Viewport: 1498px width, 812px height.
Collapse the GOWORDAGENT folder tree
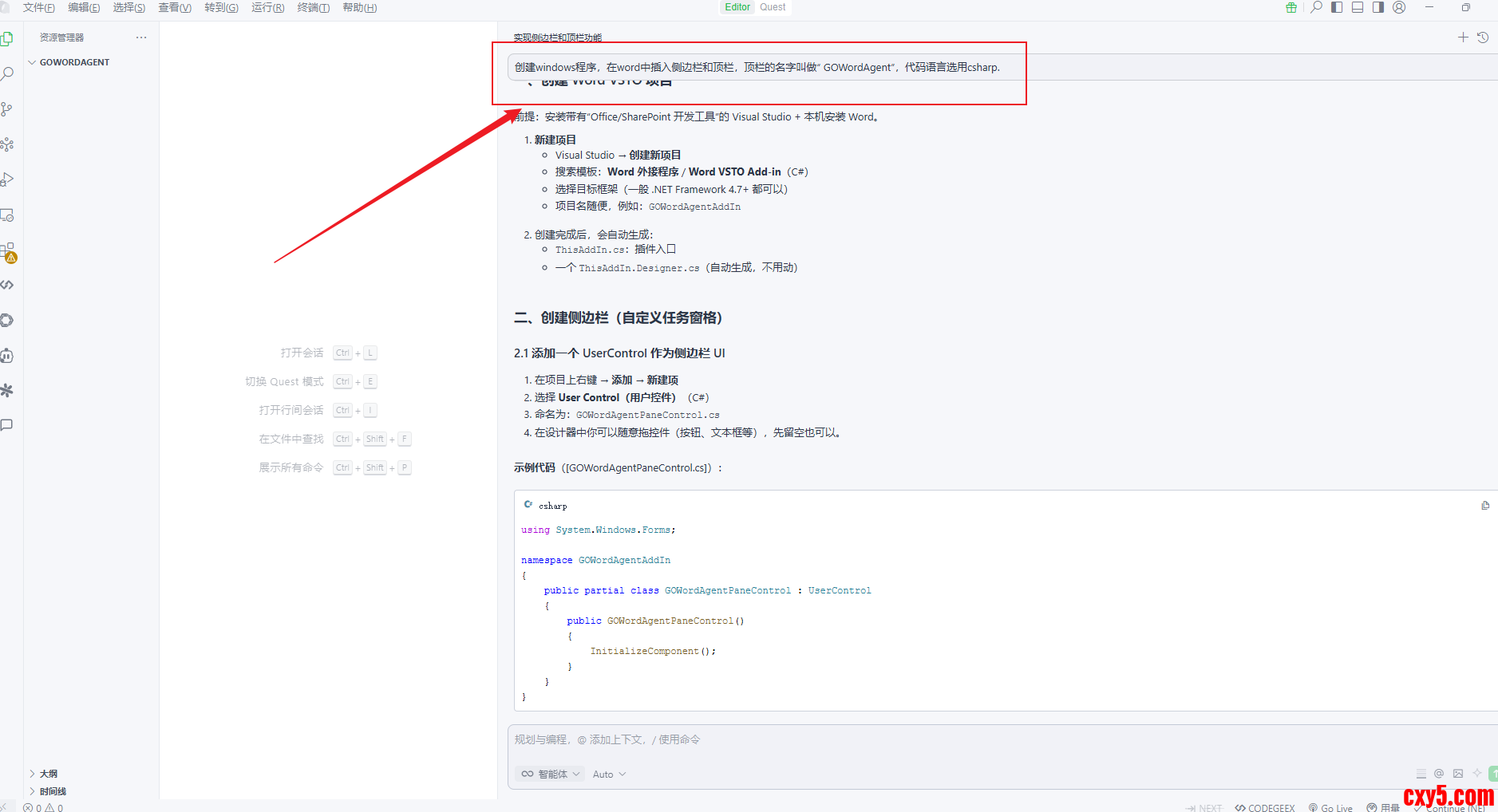pos(32,62)
